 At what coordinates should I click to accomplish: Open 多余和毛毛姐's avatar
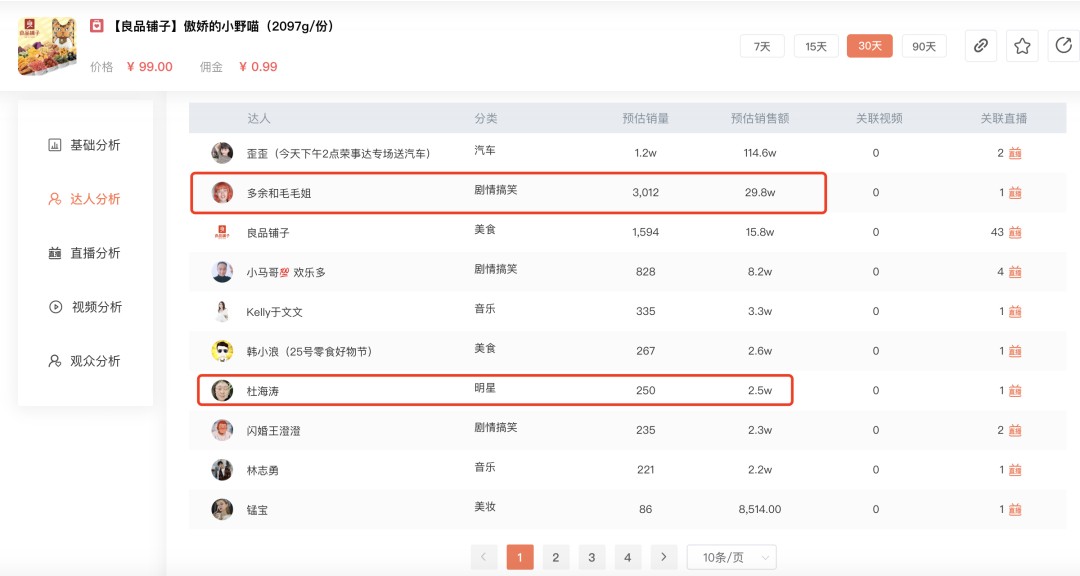[222, 193]
